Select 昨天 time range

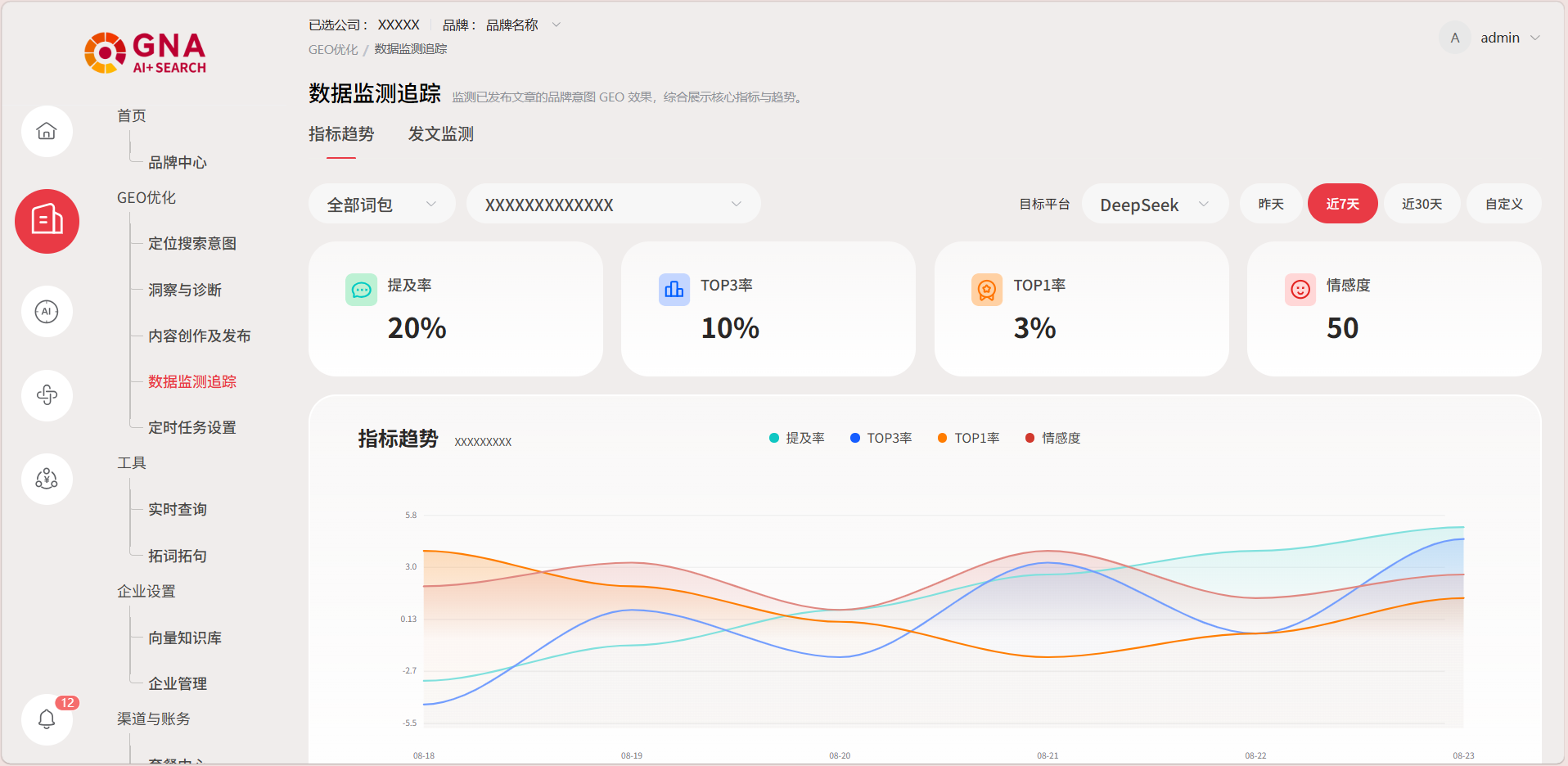[x=1271, y=204]
